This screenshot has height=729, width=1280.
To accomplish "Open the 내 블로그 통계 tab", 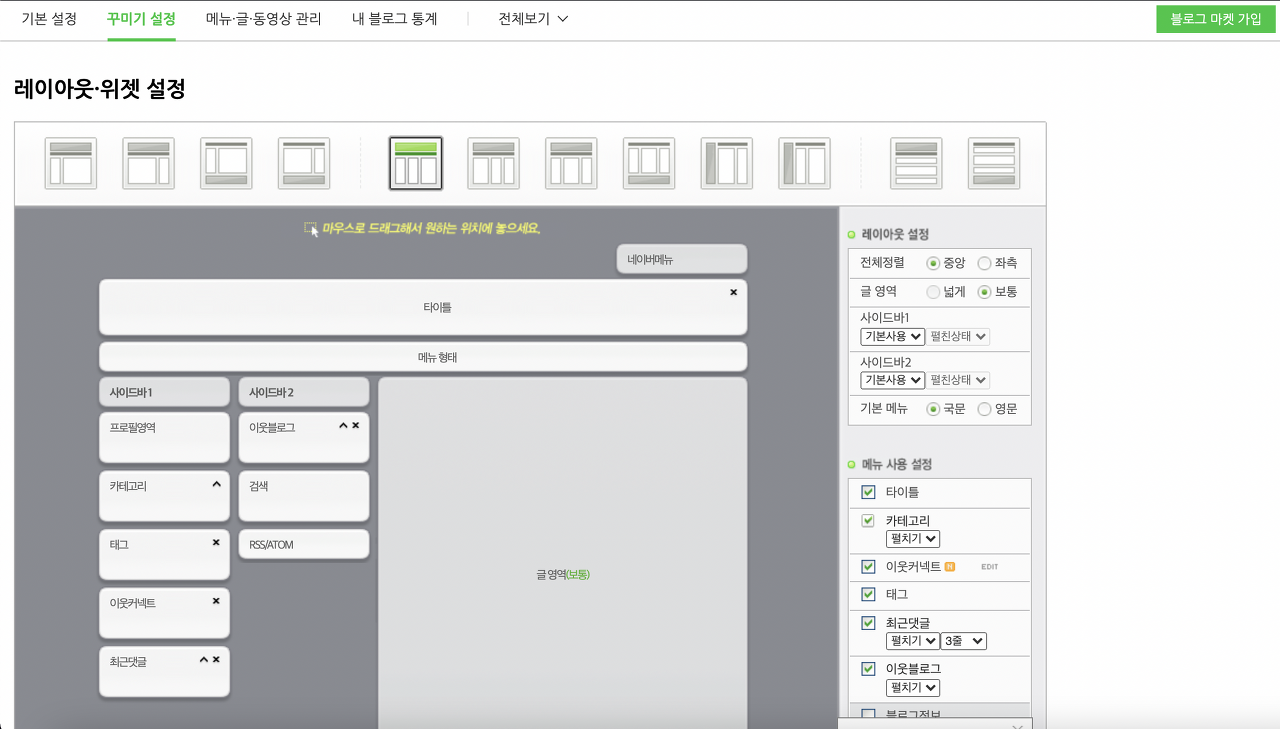I will [395, 19].
